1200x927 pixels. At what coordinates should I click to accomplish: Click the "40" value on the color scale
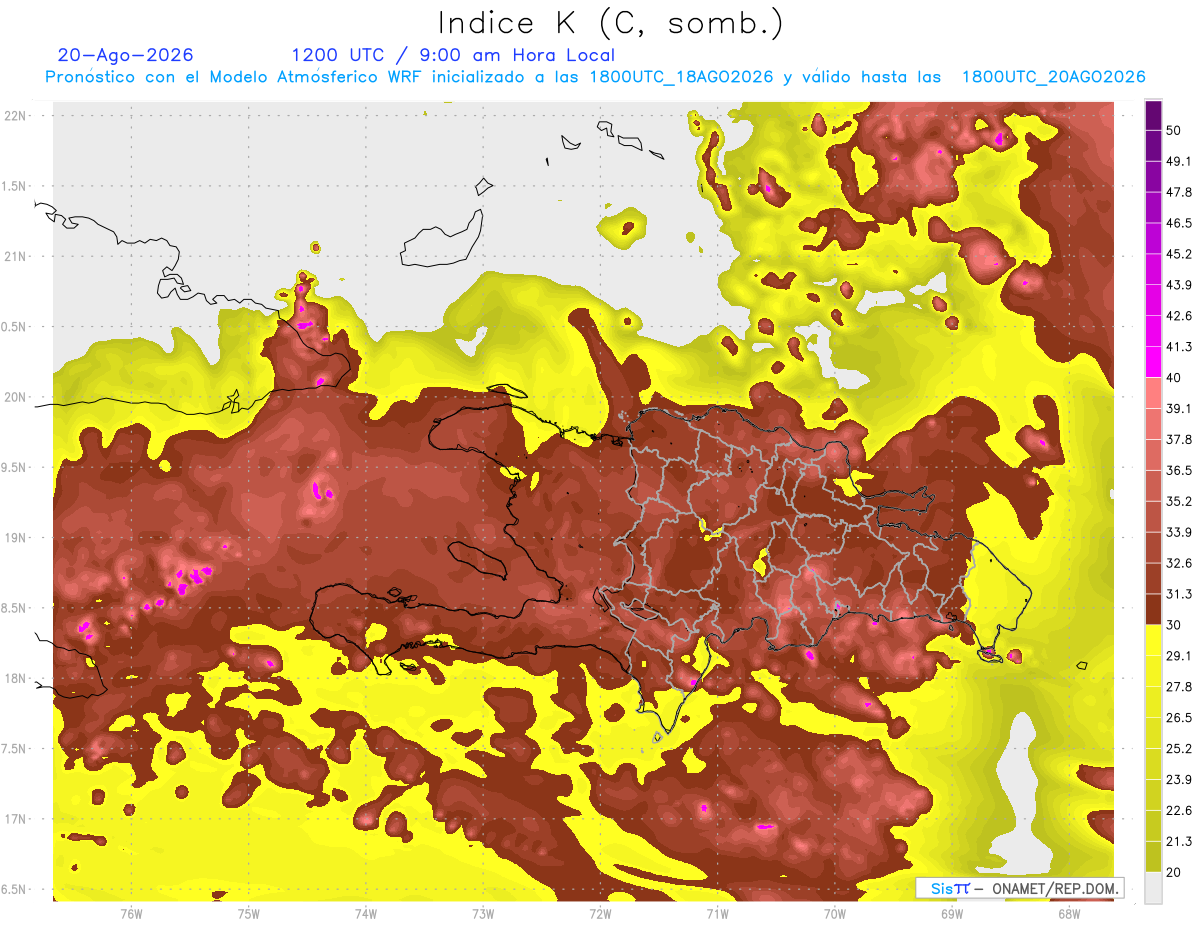pyautogui.click(x=1175, y=377)
